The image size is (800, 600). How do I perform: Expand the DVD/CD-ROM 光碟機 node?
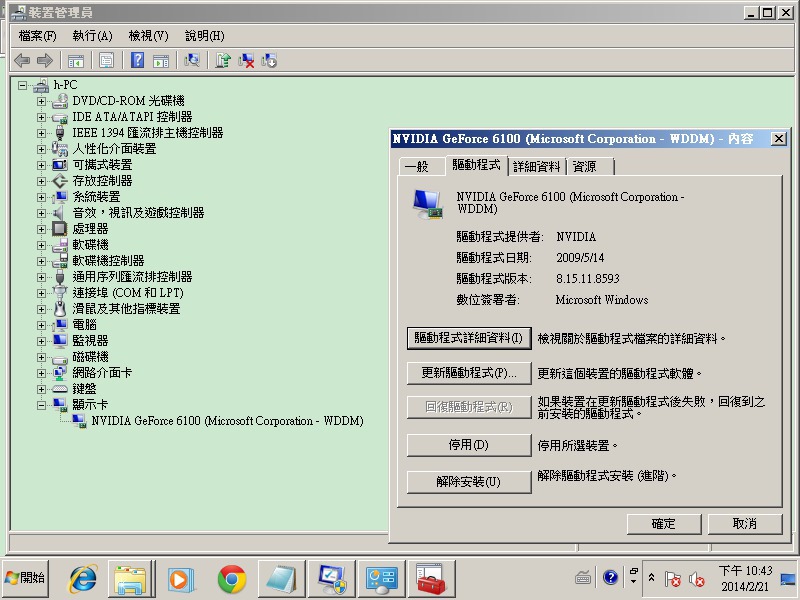click(x=41, y=101)
